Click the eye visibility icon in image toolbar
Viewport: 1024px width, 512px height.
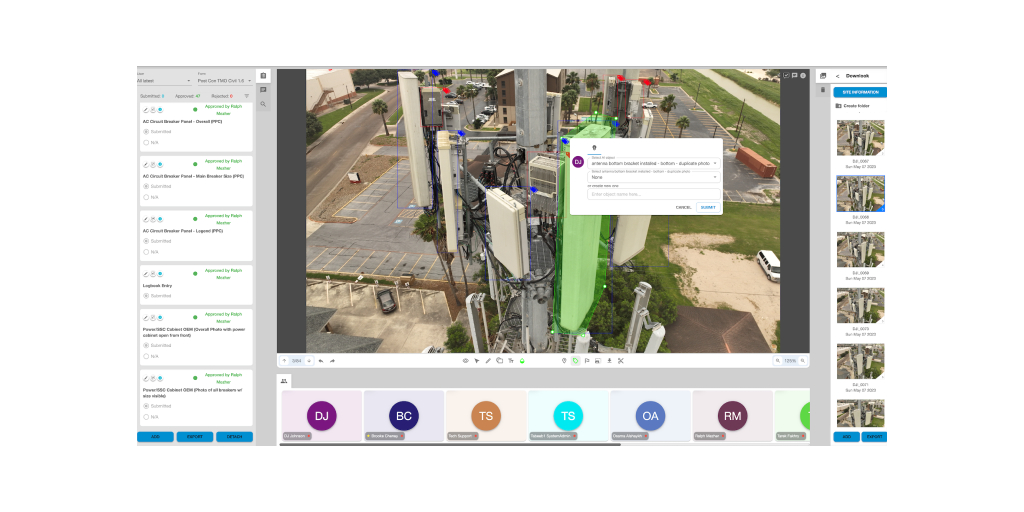pos(465,360)
